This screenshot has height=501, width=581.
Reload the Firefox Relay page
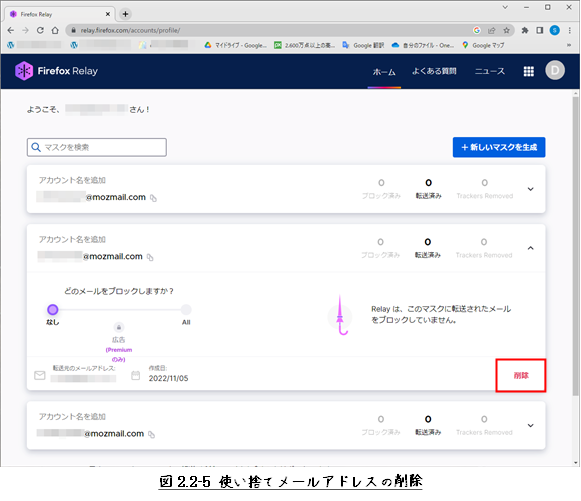(x=40, y=30)
